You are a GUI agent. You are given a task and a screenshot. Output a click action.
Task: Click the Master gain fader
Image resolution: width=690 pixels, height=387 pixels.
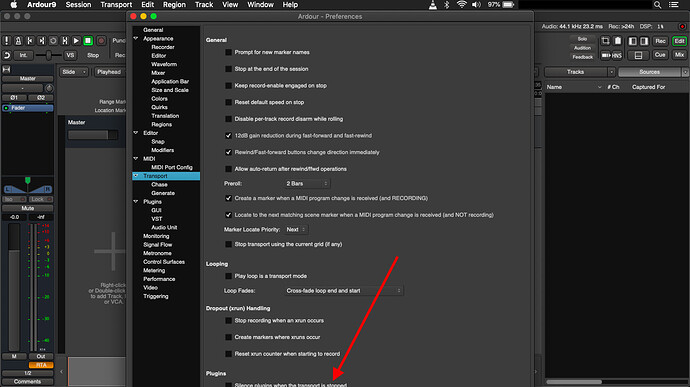click(14, 287)
